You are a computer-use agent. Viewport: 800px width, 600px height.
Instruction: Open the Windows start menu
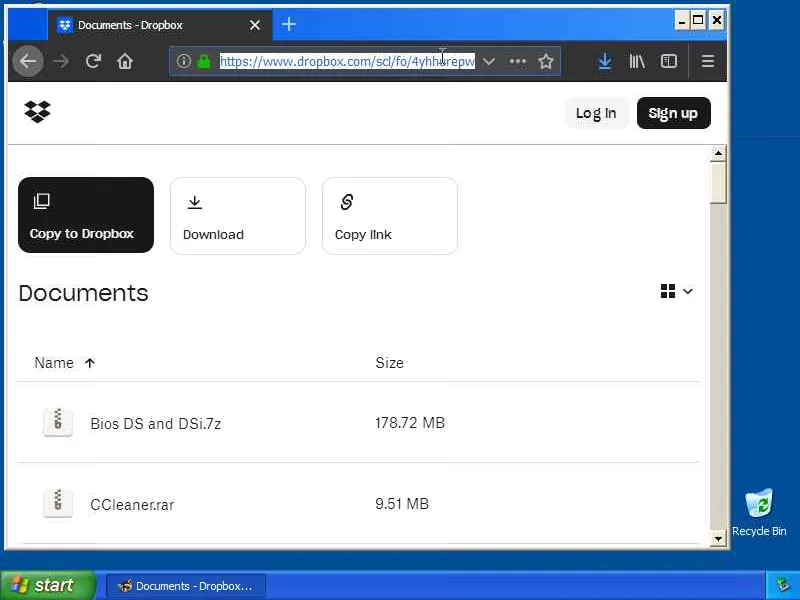(47, 585)
